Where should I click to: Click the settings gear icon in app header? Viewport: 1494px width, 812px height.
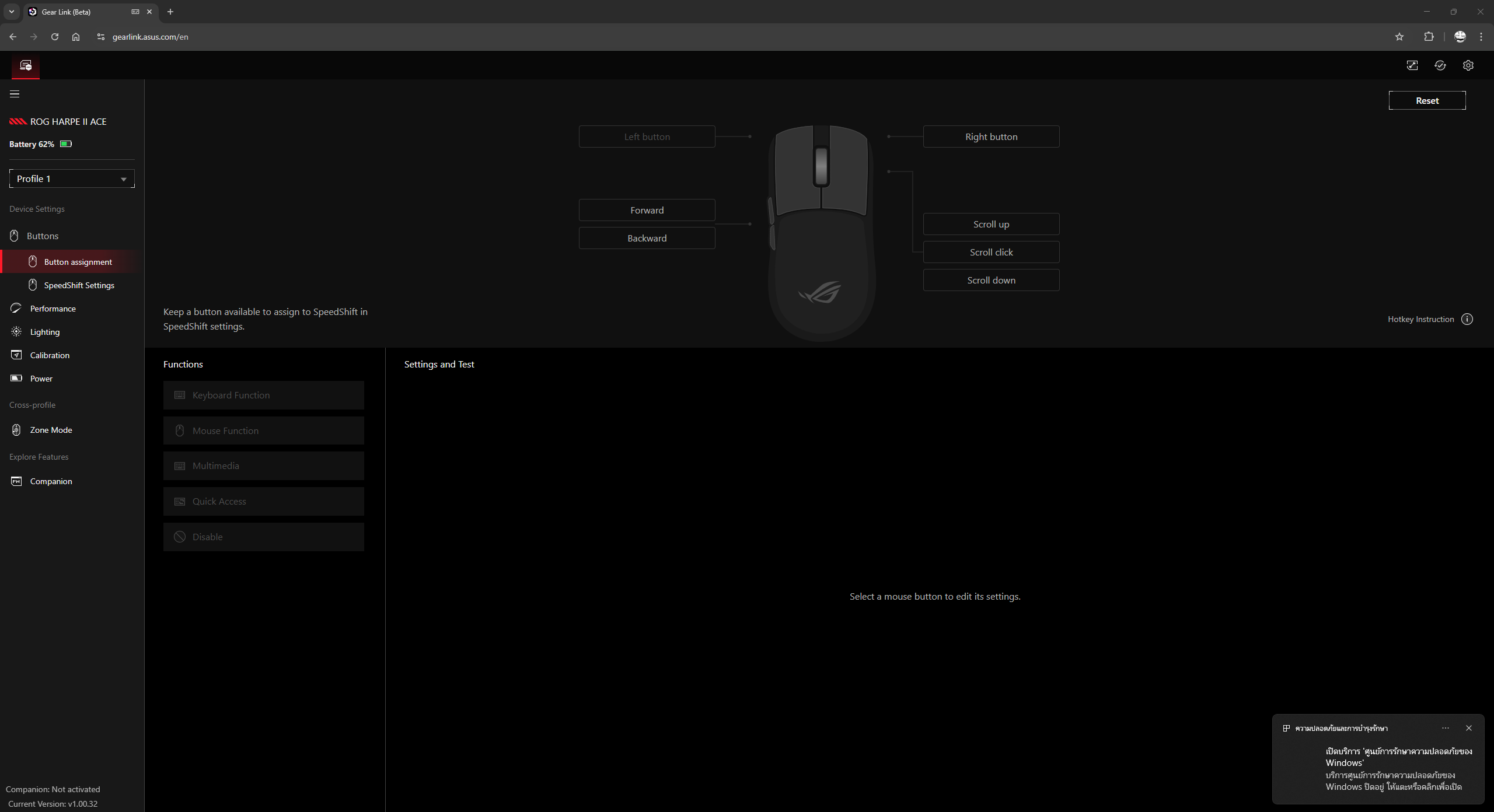pyautogui.click(x=1468, y=65)
